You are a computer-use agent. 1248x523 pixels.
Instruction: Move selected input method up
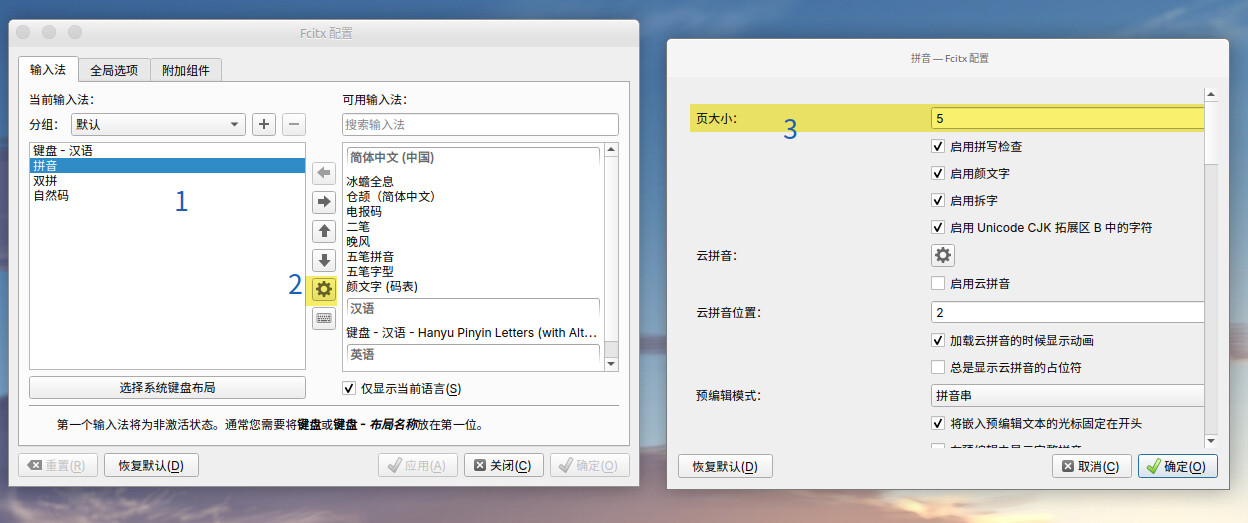tap(324, 231)
